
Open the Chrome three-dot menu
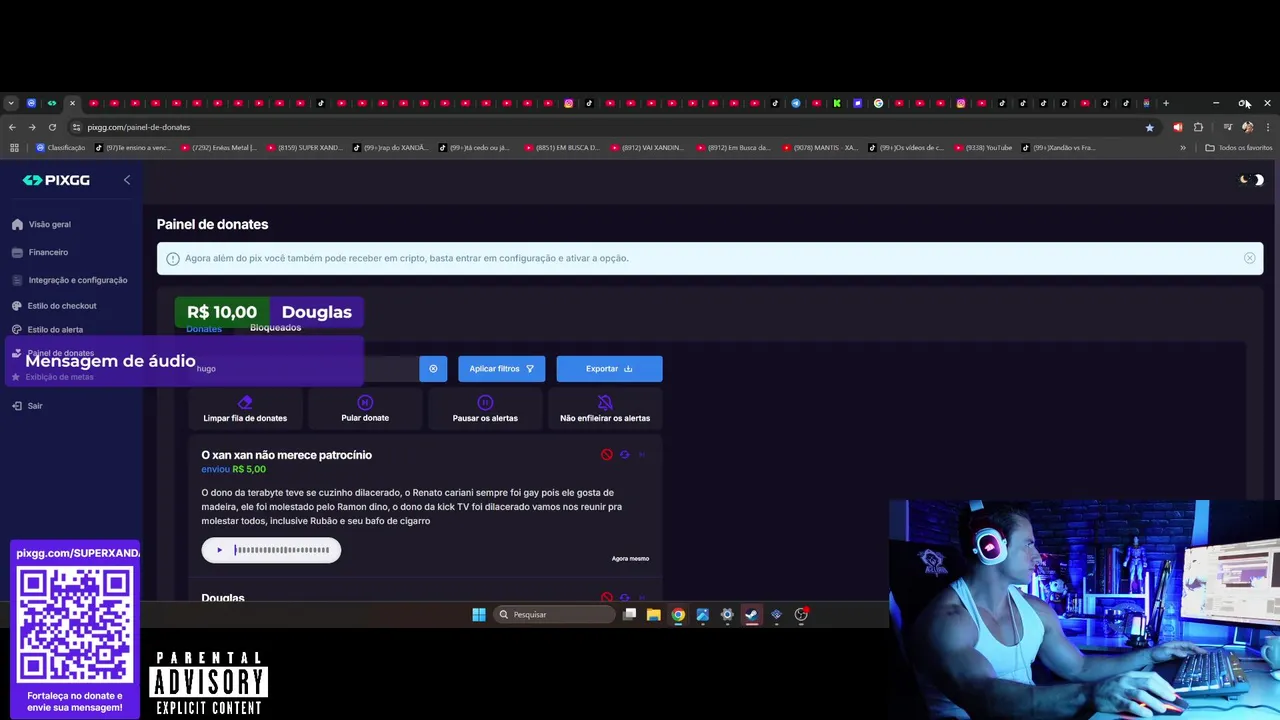point(1268,127)
